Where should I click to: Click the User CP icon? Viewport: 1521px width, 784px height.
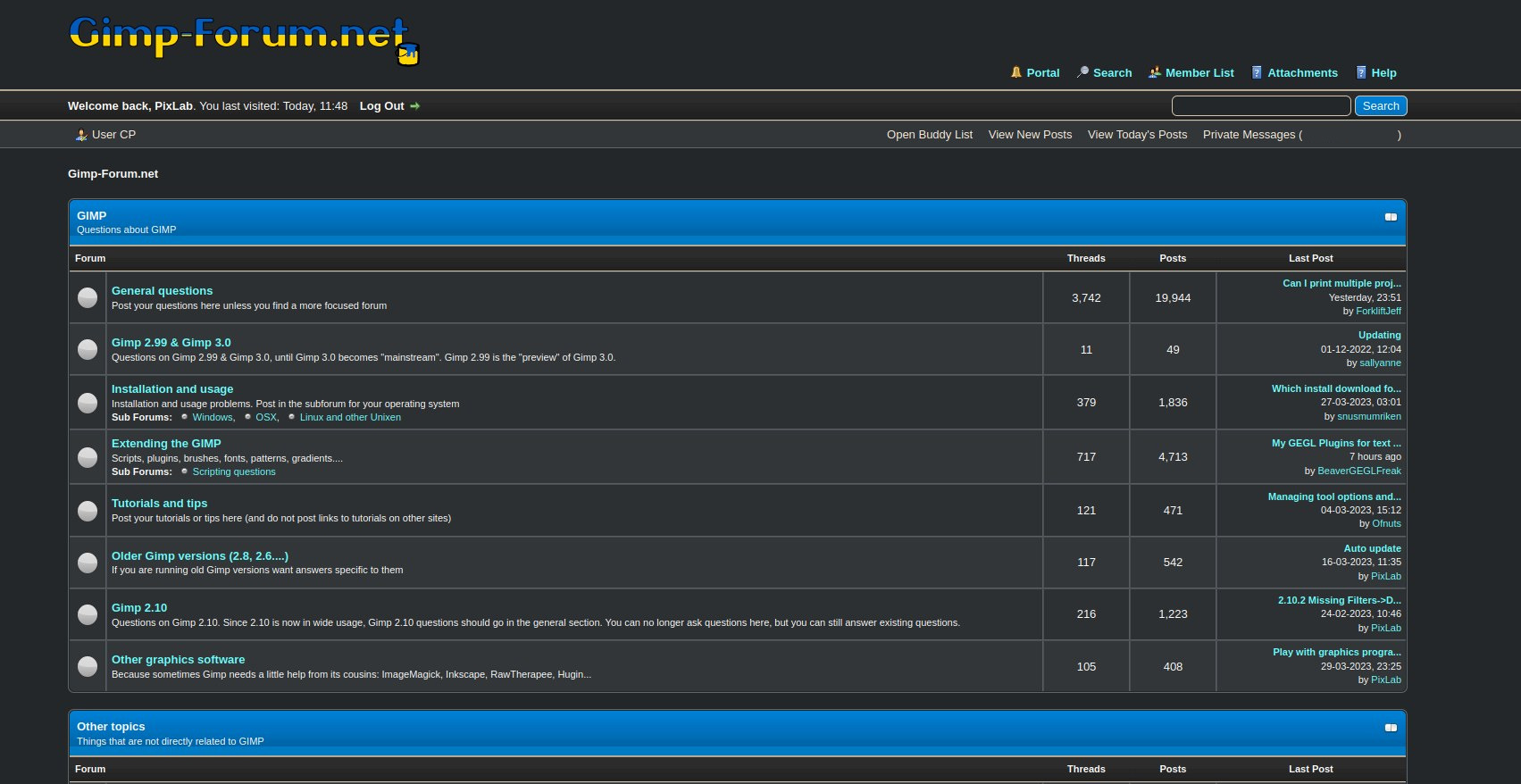click(81, 135)
